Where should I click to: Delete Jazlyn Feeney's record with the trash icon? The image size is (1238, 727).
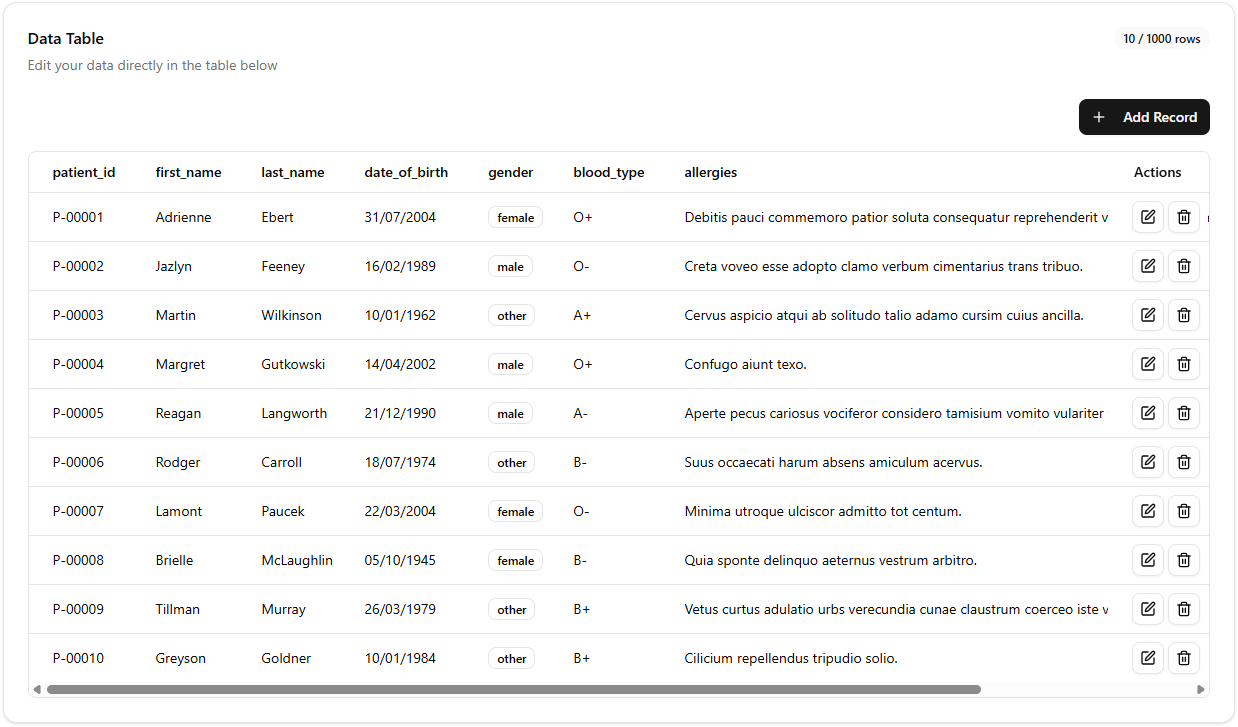1183,266
